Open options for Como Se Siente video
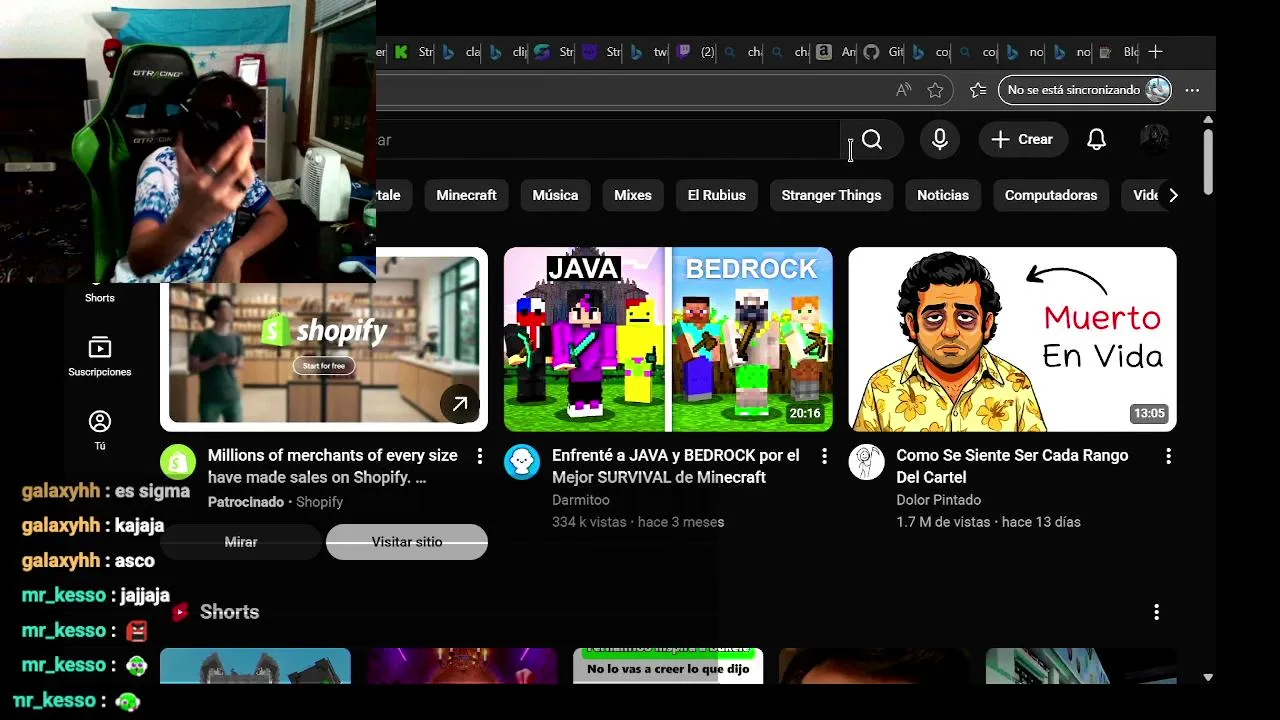 point(1168,456)
